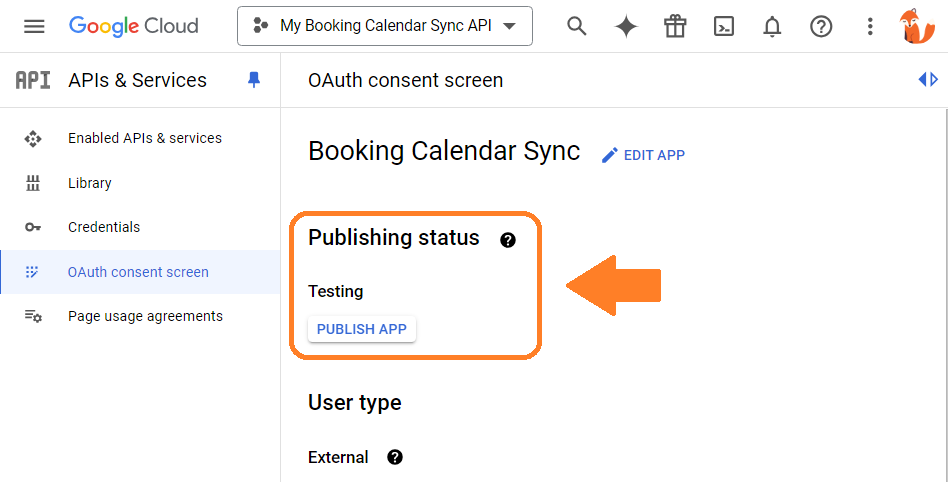Click the APIs & Services heading

[137, 80]
